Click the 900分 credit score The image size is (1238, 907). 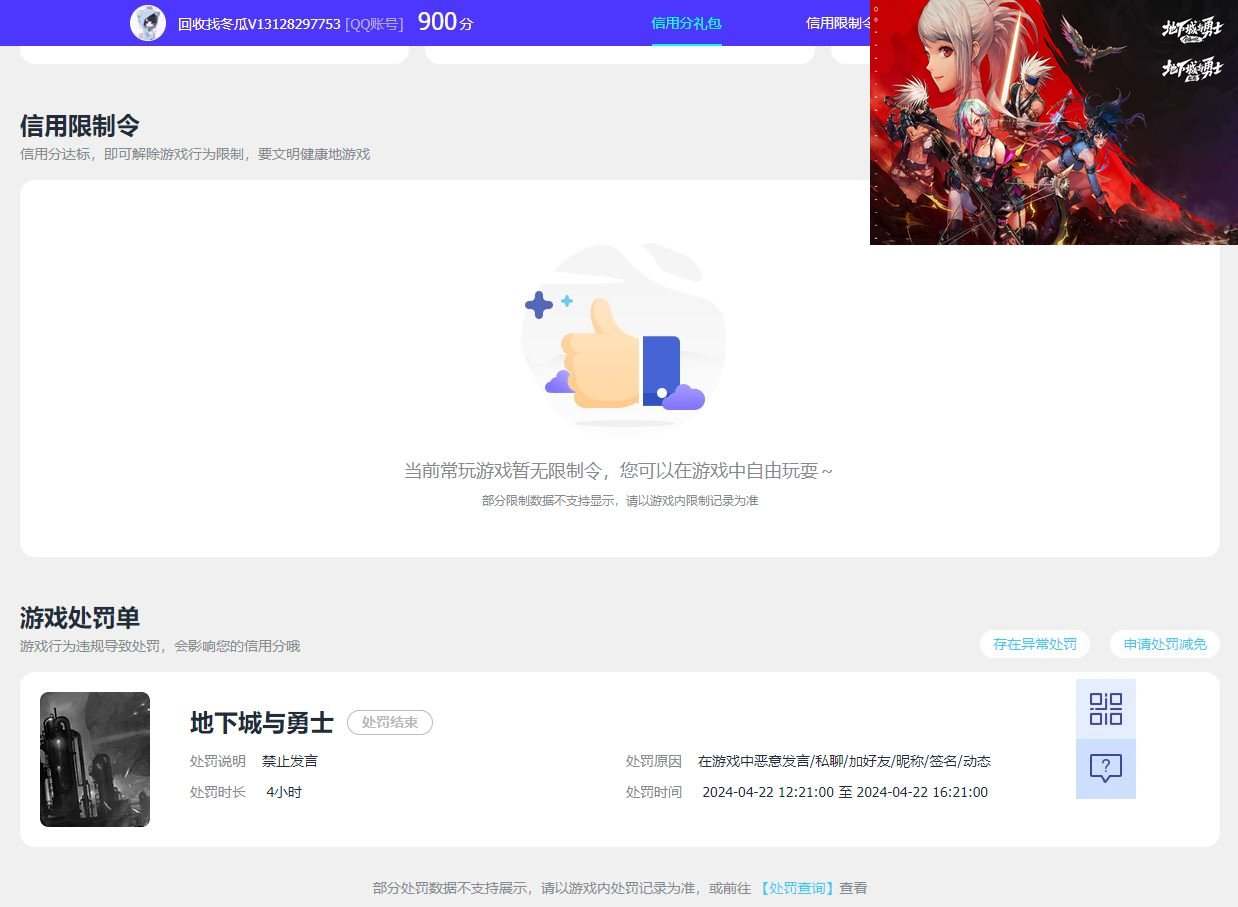[445, 22]
